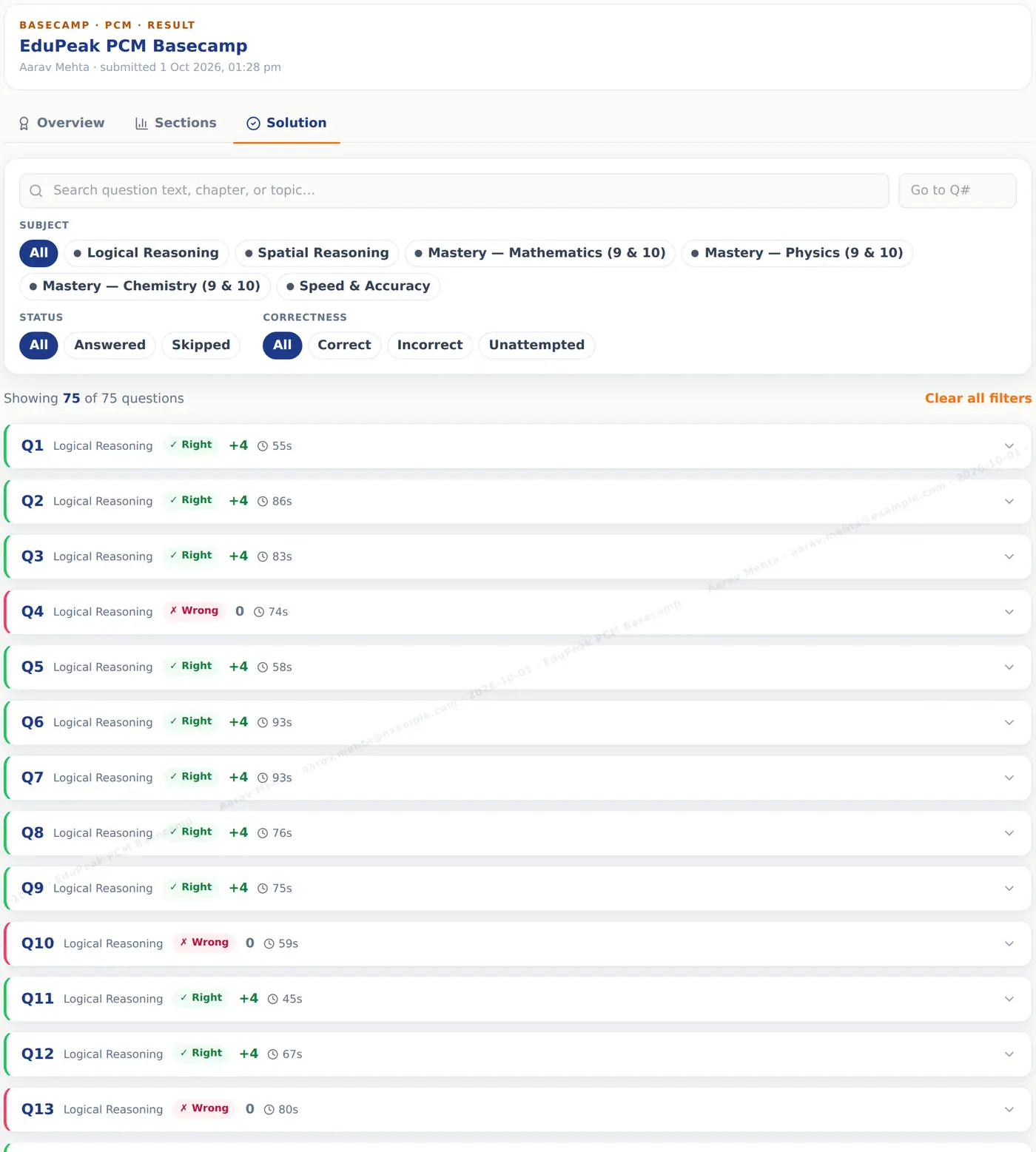Select the Solution tab
The height and width of the screenshot is (1152, 1036).
[286, 123]
